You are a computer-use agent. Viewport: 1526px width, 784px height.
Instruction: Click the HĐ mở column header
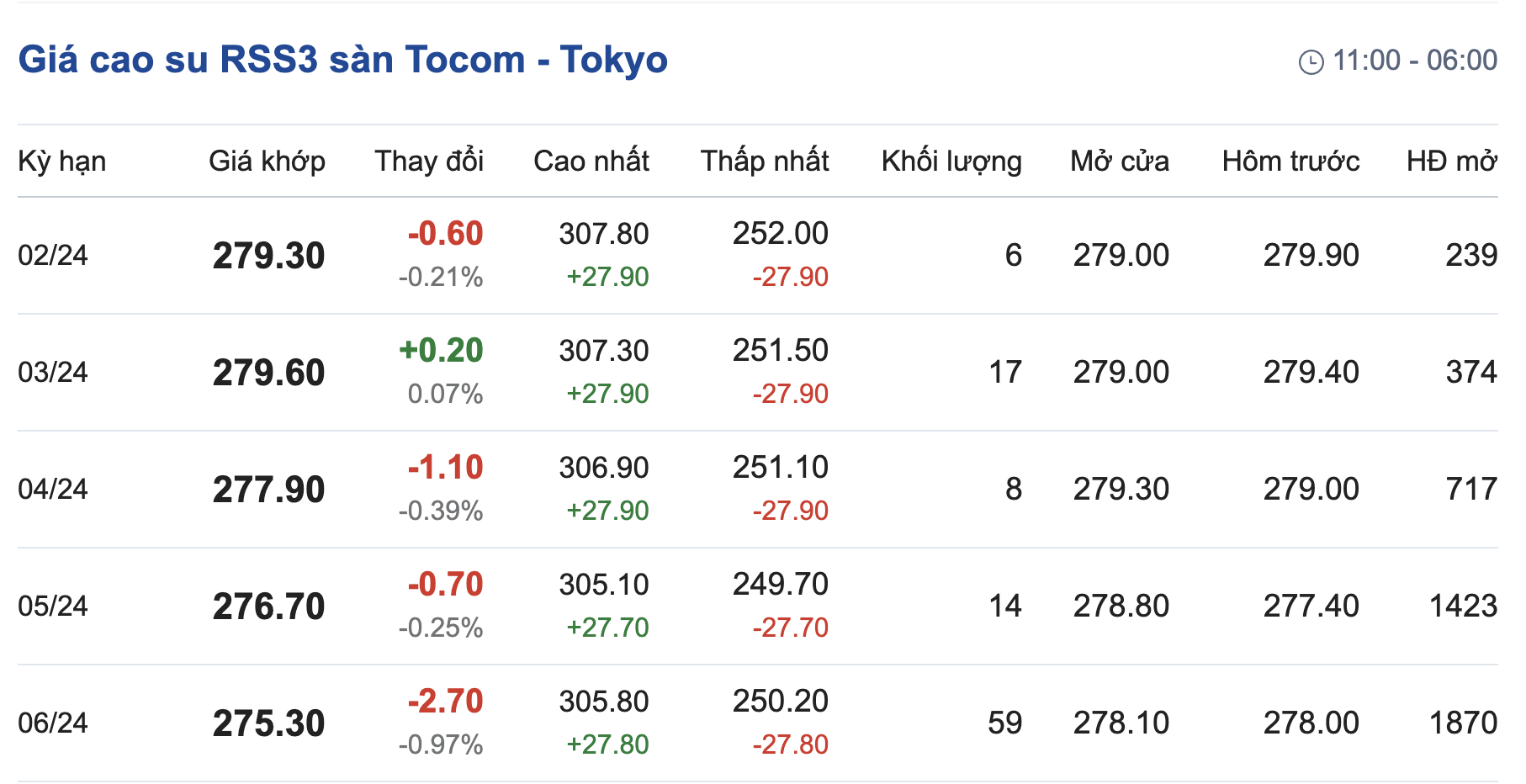pyautogui.click(x=1451, y=161)
